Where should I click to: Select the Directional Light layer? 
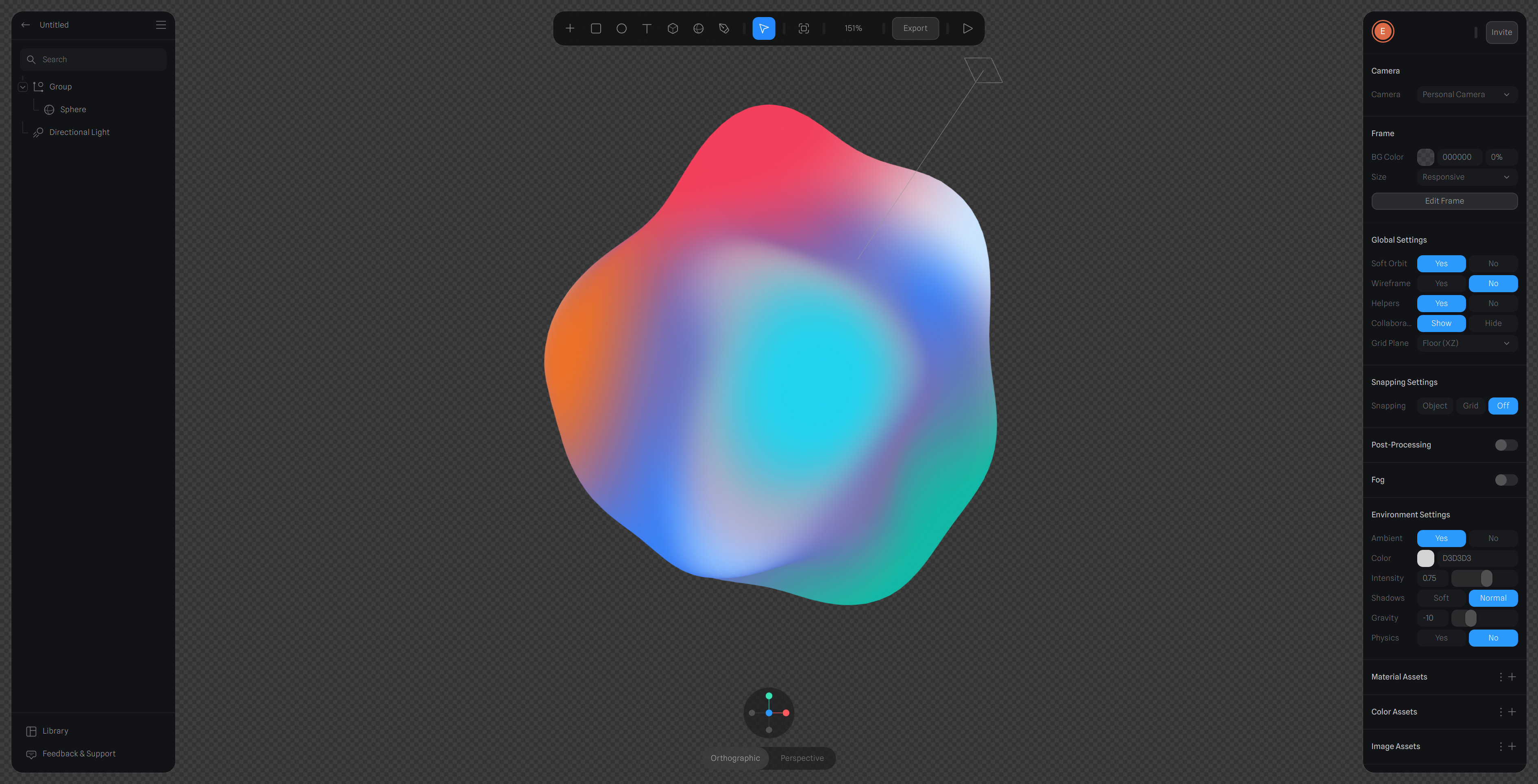[79, 132]
